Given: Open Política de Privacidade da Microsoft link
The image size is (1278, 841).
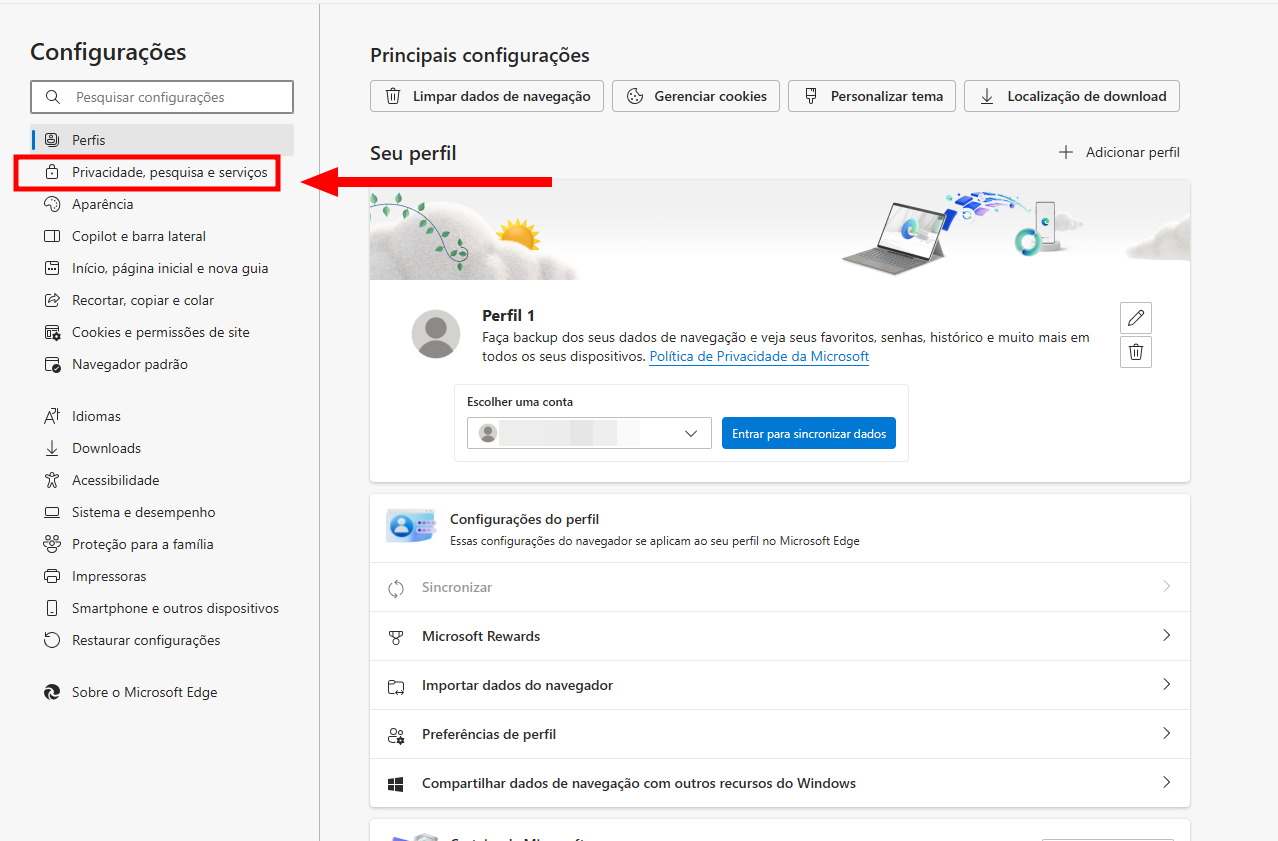Looking at the screenshot, I should [758, 356].
